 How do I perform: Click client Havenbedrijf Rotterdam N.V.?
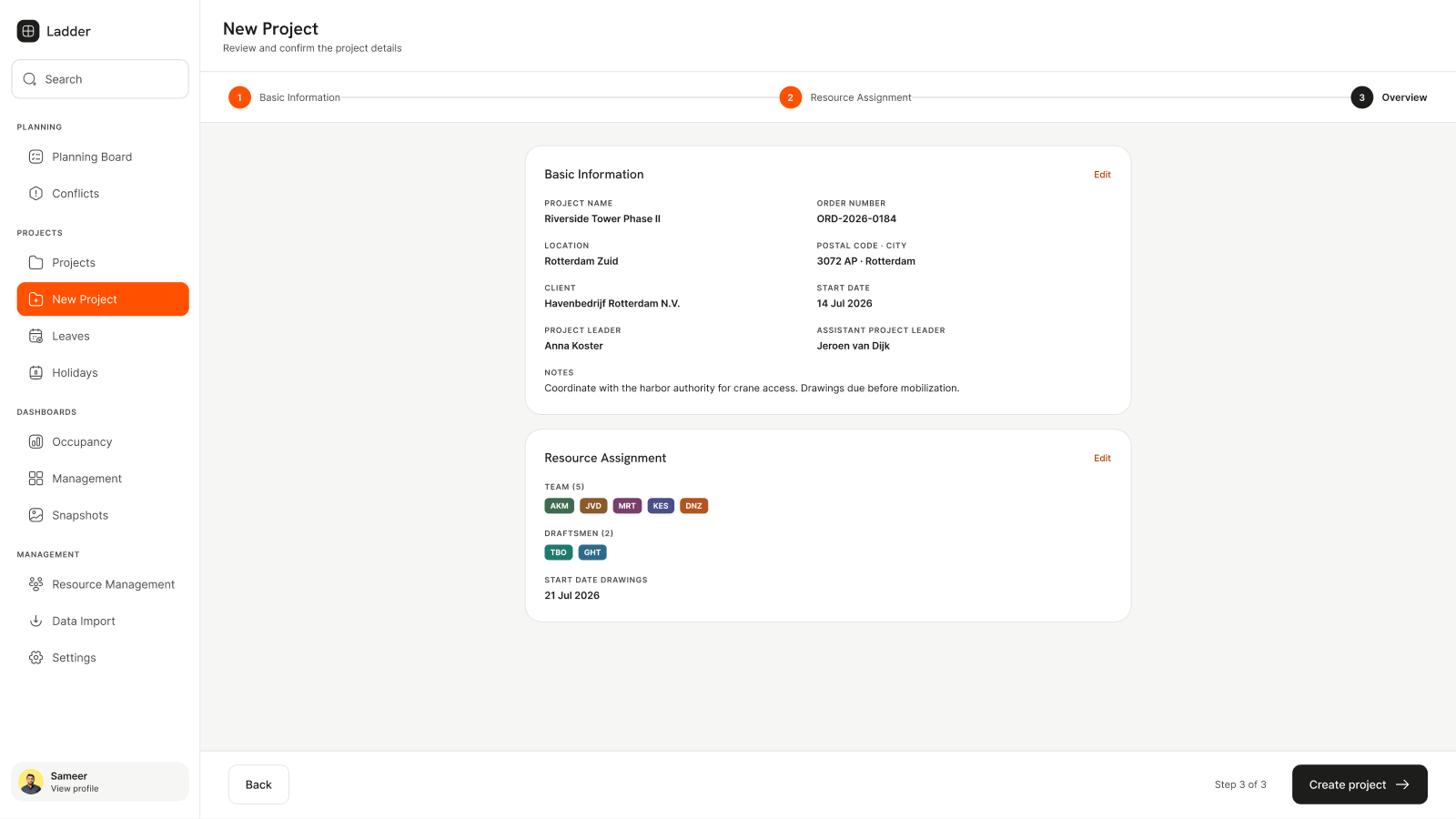click(x=612, y=303)
